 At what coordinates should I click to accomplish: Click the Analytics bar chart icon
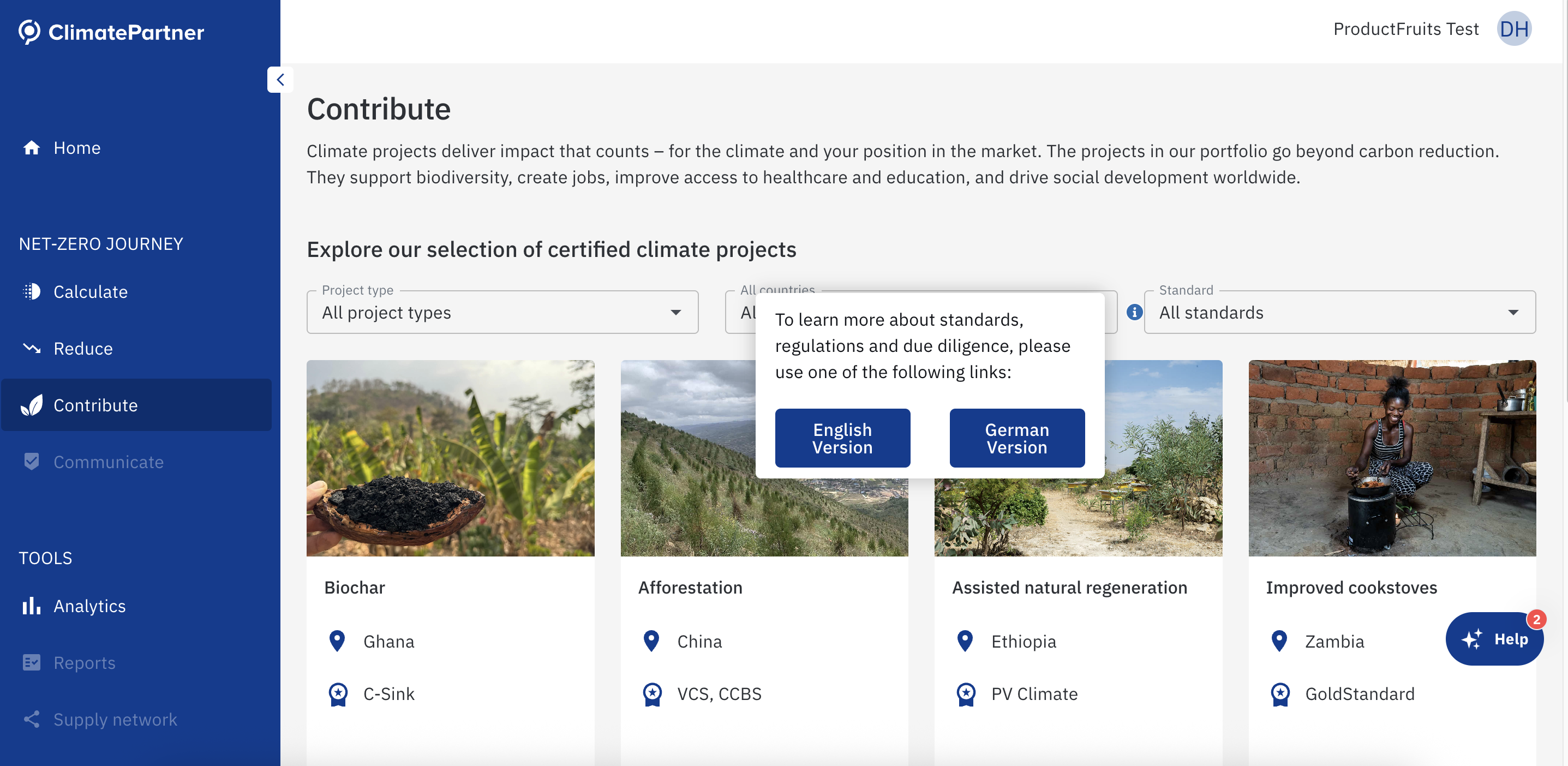[32, 606]
